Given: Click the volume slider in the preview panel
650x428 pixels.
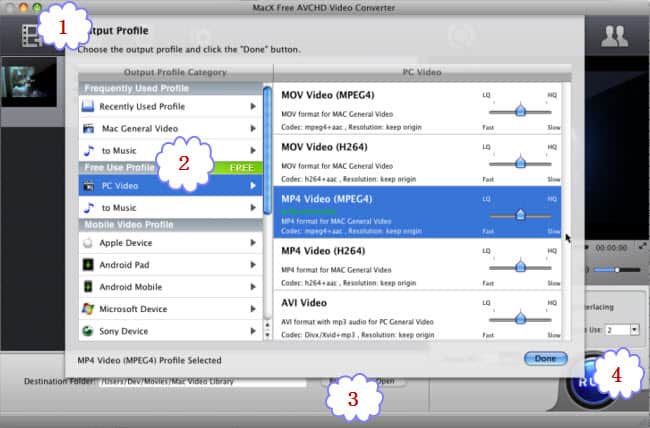Looking at the screenshot, I should pyautogui.click(x=617, y=270).
